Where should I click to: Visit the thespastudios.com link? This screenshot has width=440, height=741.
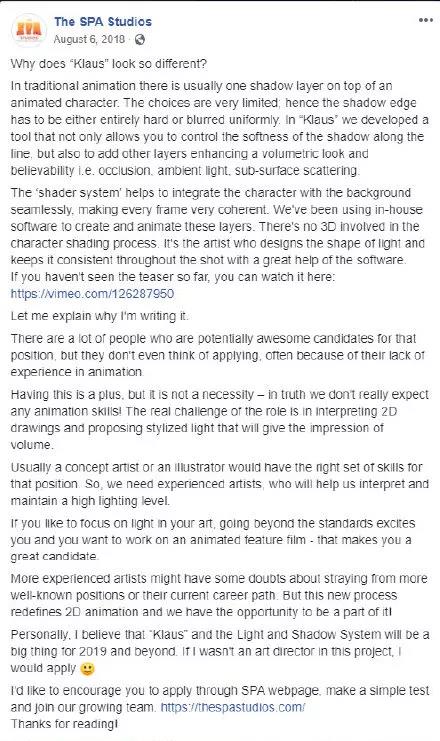(233, 707)
